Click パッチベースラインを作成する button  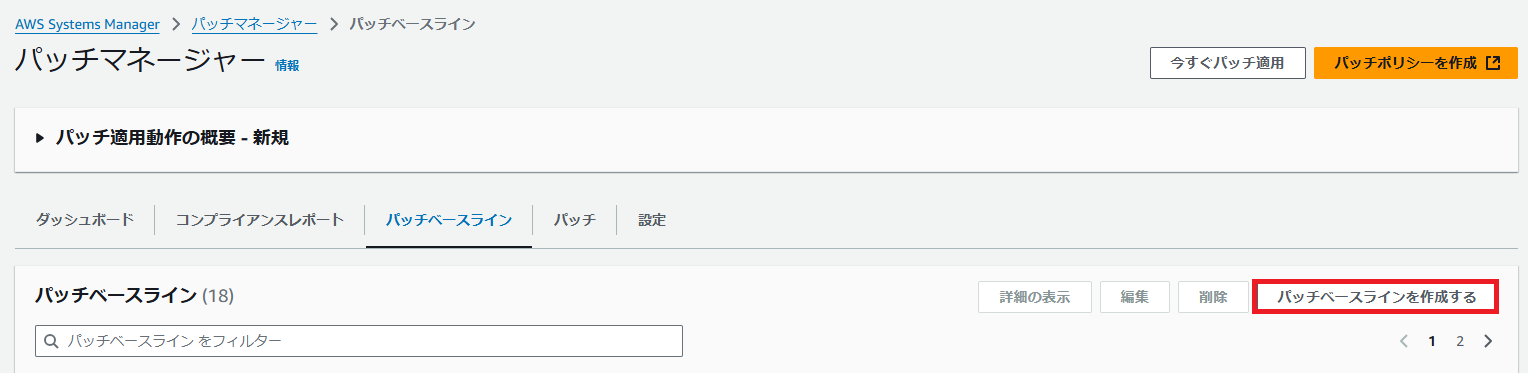1376,297
